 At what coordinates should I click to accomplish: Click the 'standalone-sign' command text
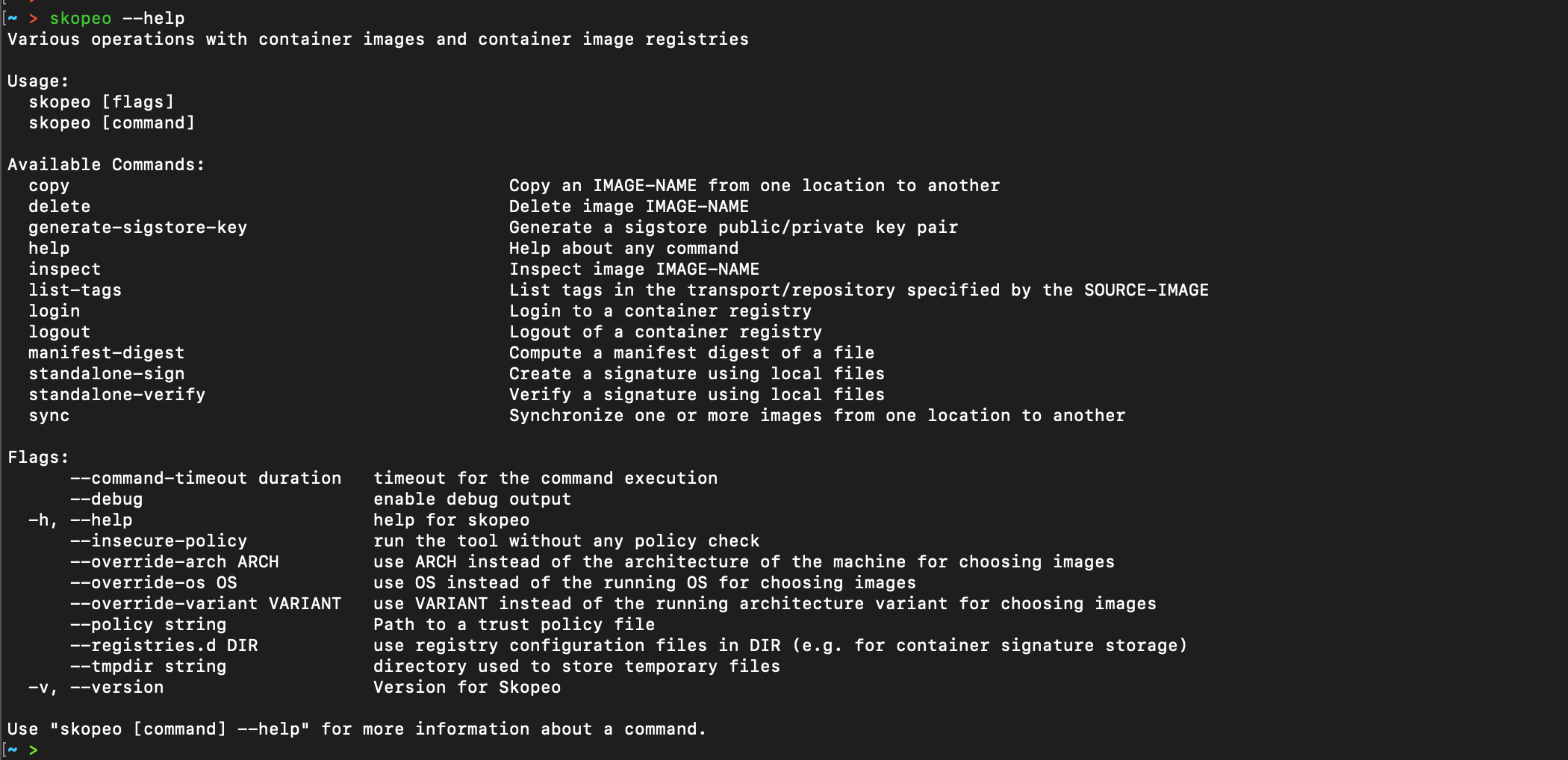point(106,374)
